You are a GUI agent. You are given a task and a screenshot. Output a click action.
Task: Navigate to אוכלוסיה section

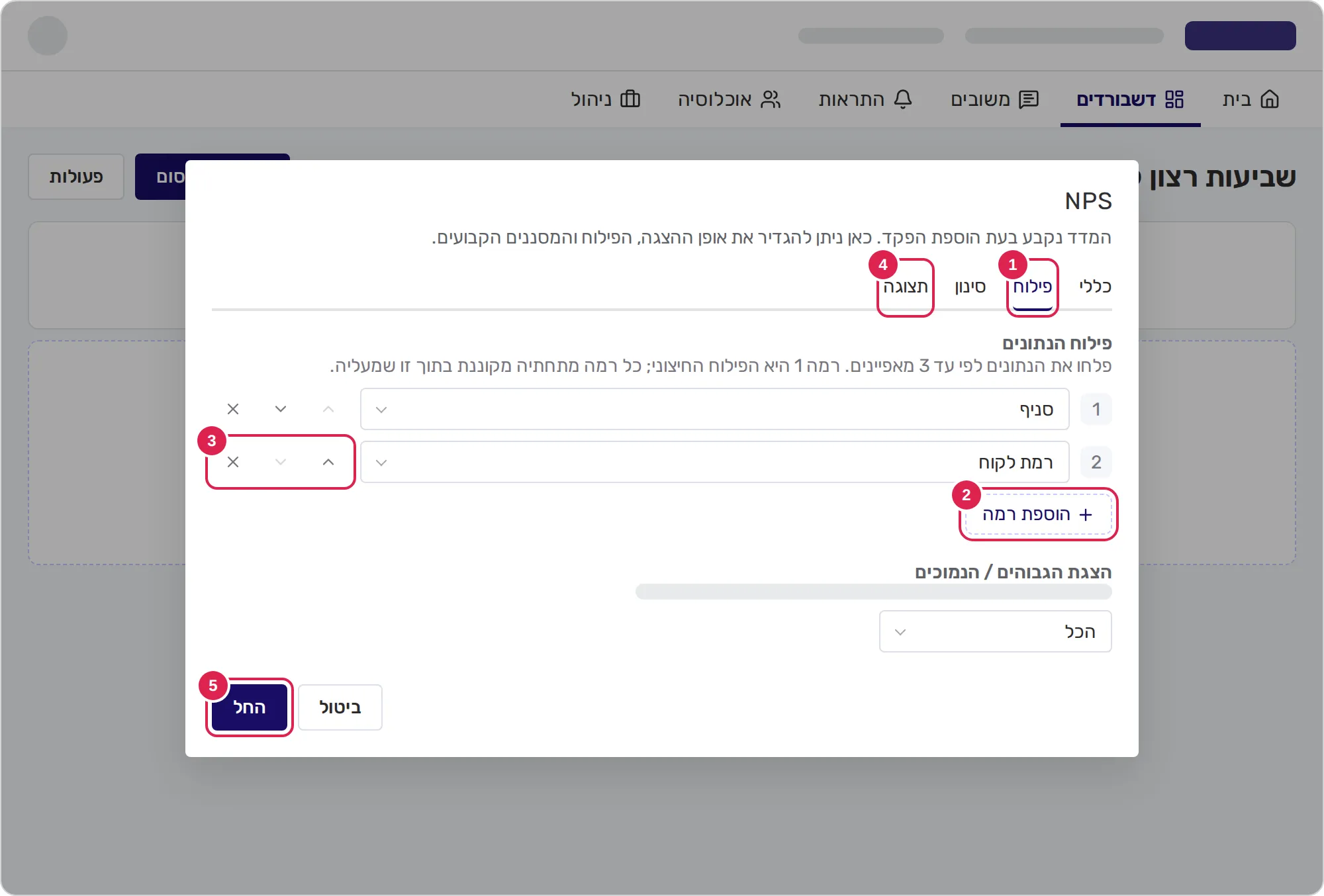729,99
